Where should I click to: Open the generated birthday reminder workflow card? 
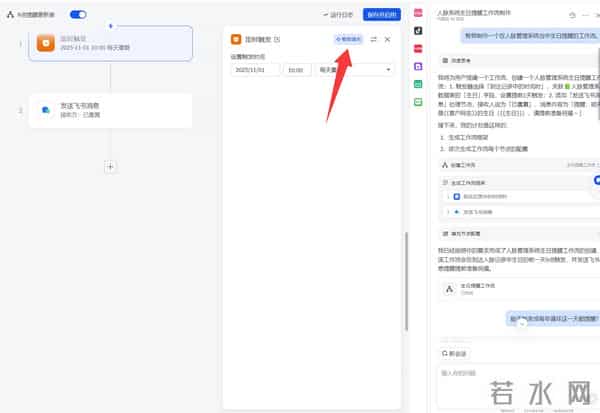tap(519, 289)
